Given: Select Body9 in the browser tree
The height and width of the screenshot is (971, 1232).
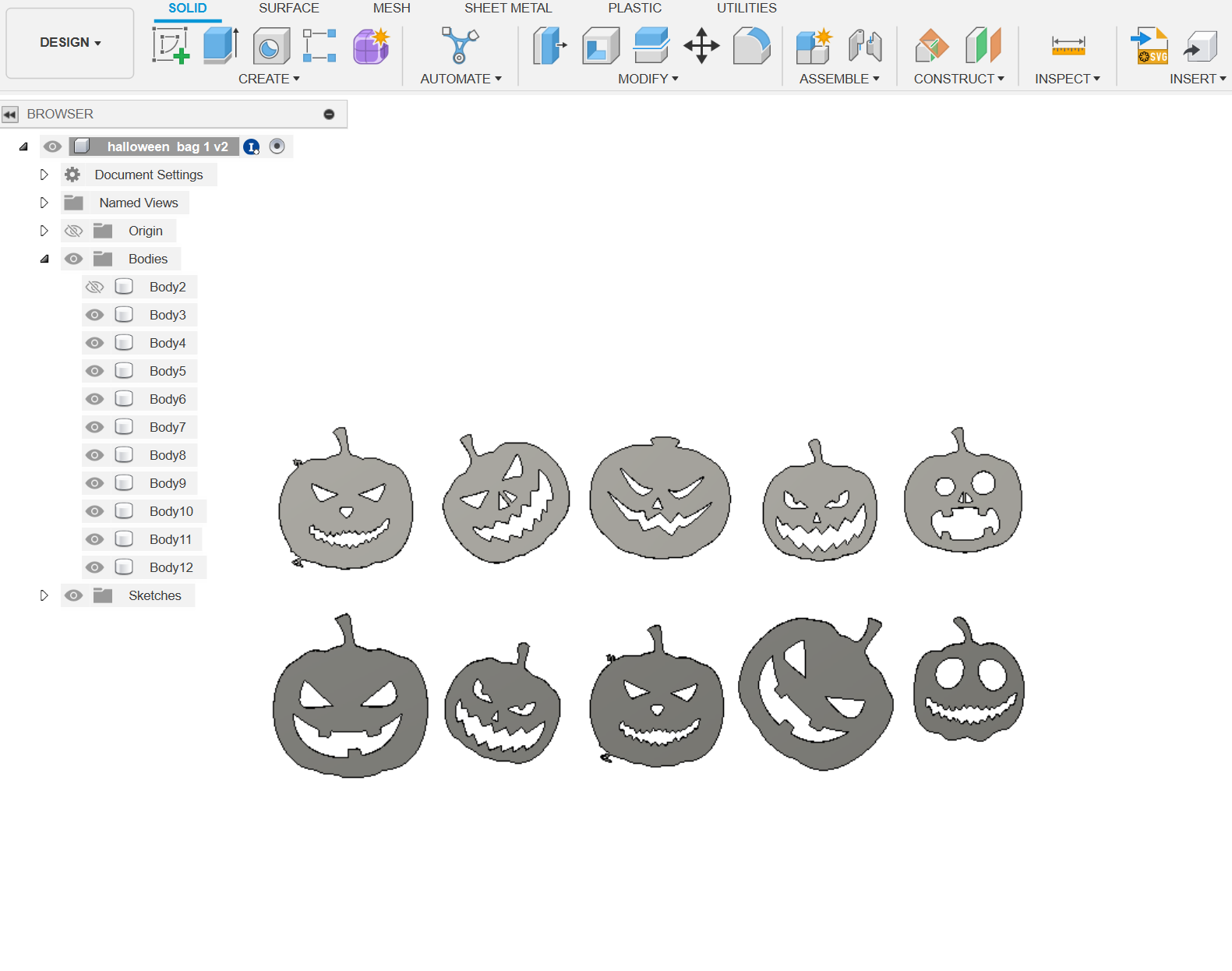Looking at the screenshot, I should coord(168,483).
